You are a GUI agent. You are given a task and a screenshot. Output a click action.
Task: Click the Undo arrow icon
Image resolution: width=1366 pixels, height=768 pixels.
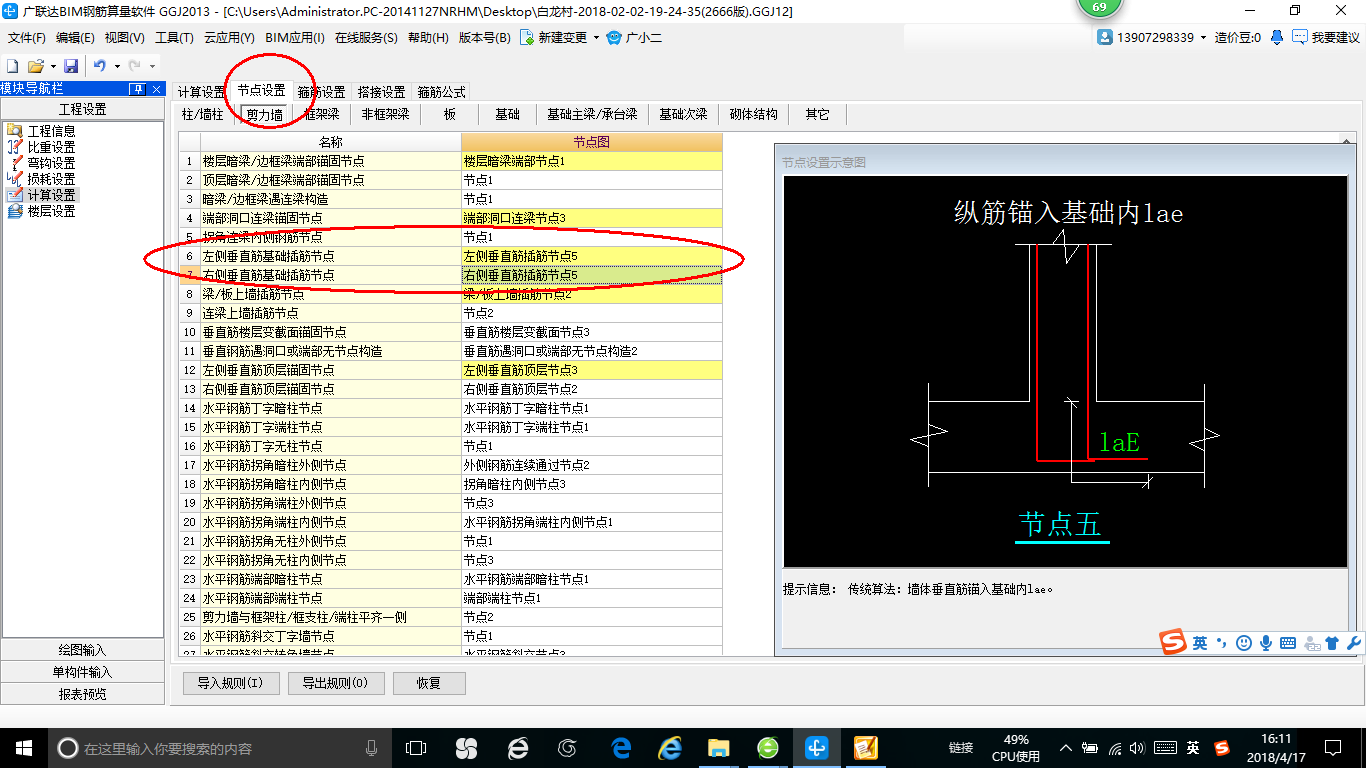click(x=100, y=65)
